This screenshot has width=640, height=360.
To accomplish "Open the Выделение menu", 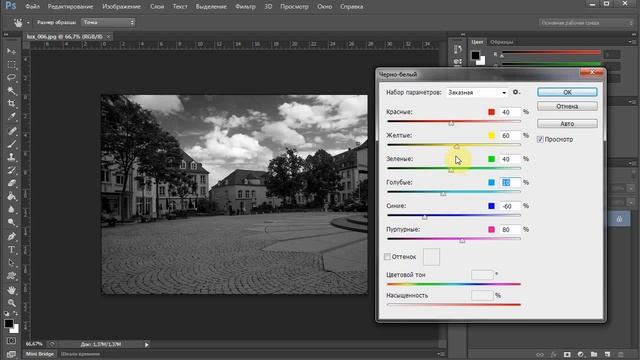I will [x=211, y=7].
